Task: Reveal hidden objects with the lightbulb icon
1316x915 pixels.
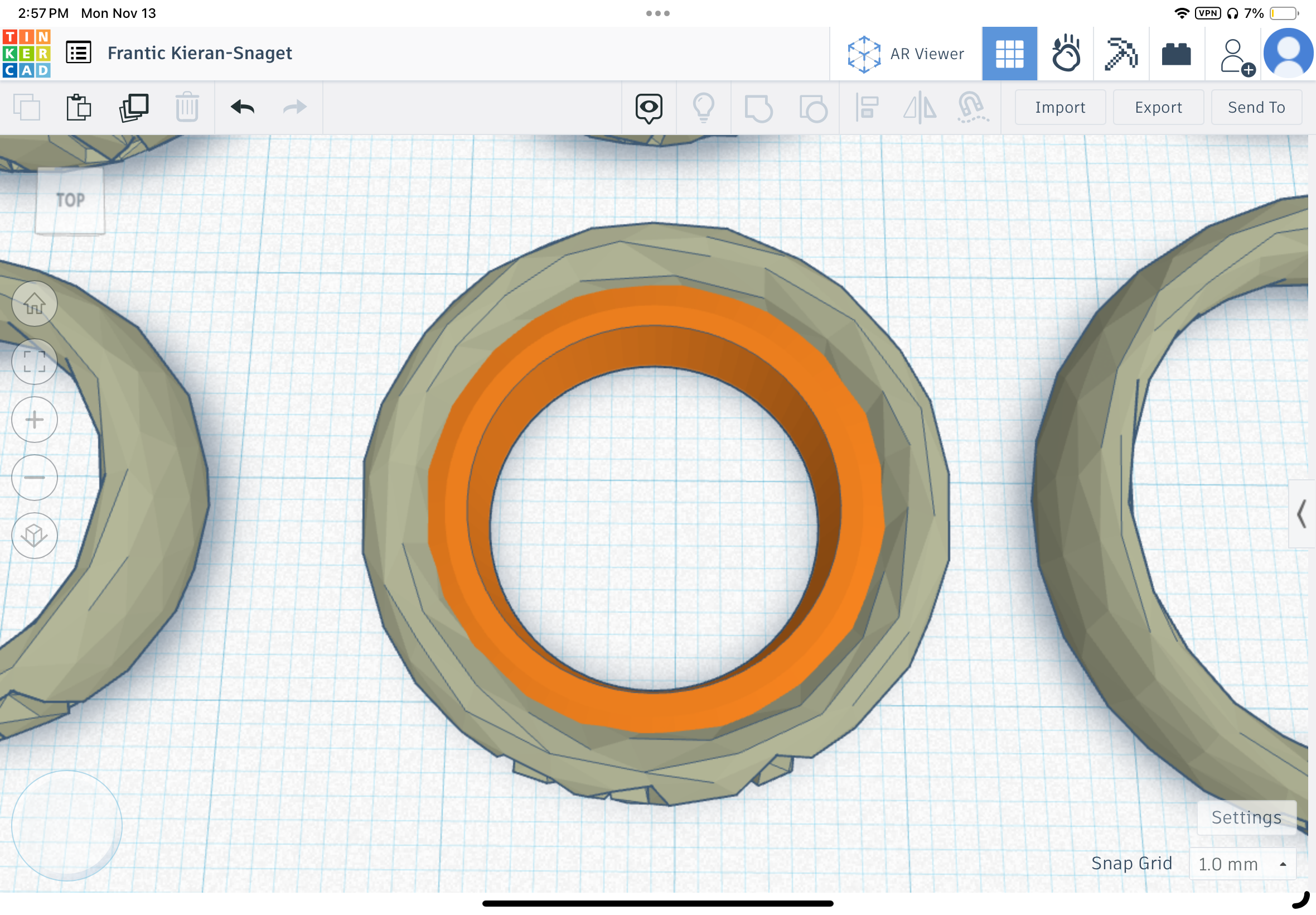Action: pos(704,107)
